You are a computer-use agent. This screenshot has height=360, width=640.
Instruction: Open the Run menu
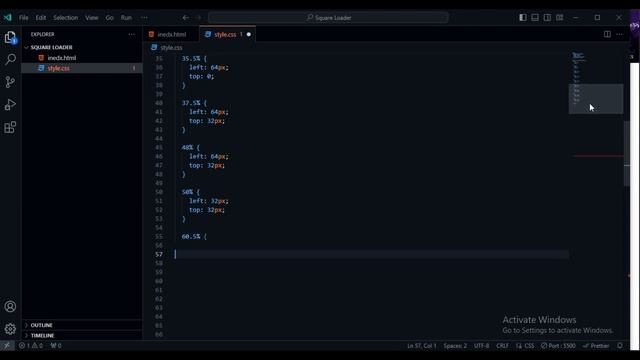coord(126,18)
